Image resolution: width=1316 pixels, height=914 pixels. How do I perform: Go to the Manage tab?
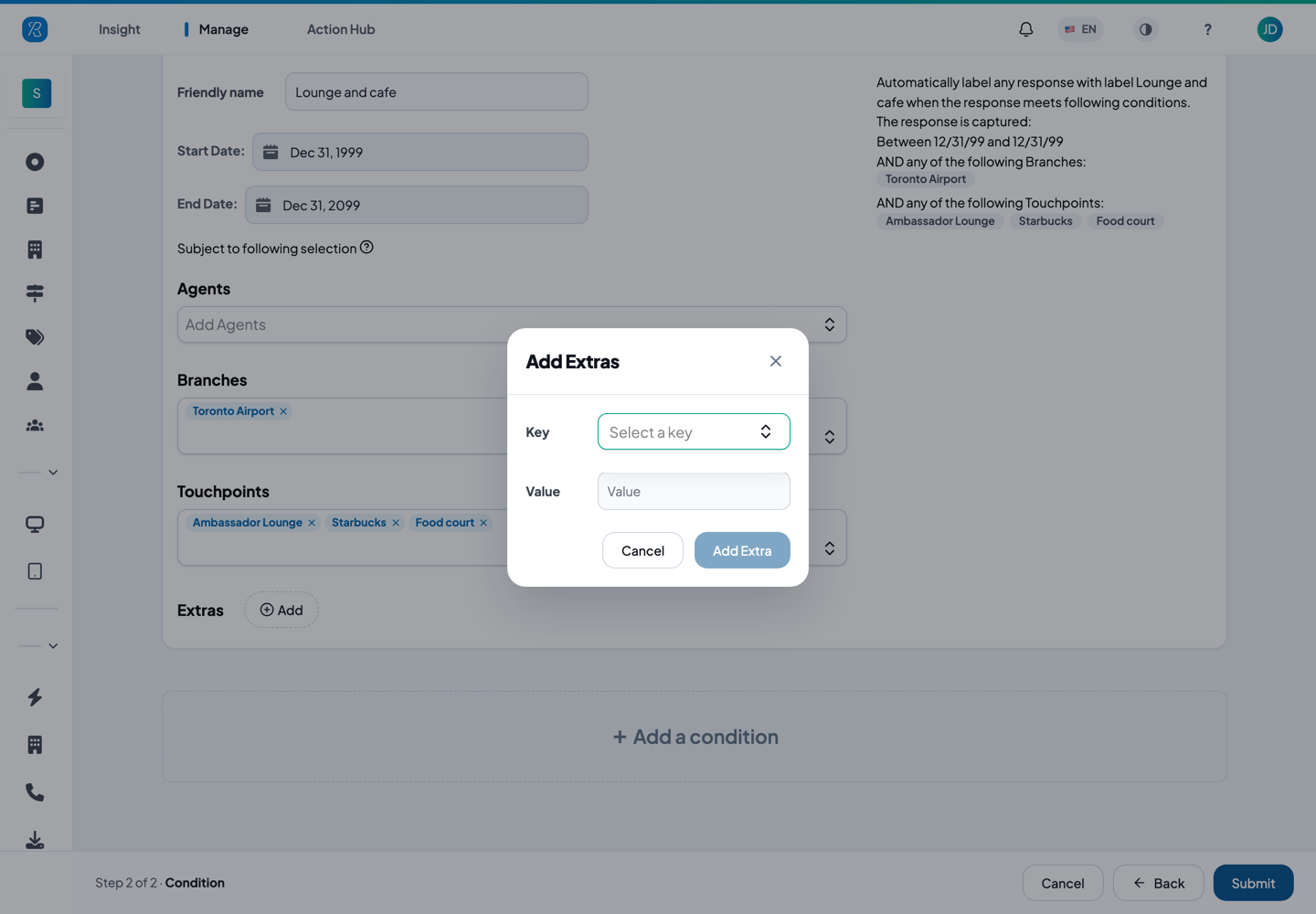coord(224,29)
